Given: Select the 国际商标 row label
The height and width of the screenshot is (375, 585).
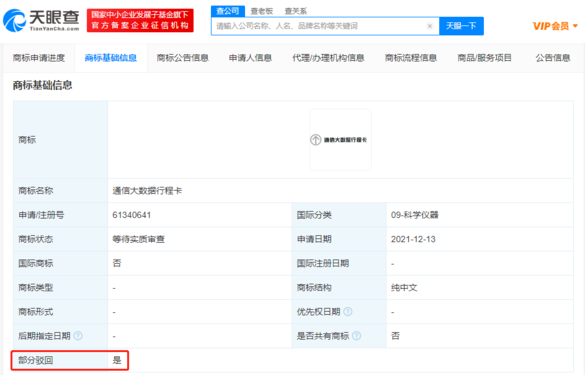Looking at the screenshot, I should pos(36,263).
